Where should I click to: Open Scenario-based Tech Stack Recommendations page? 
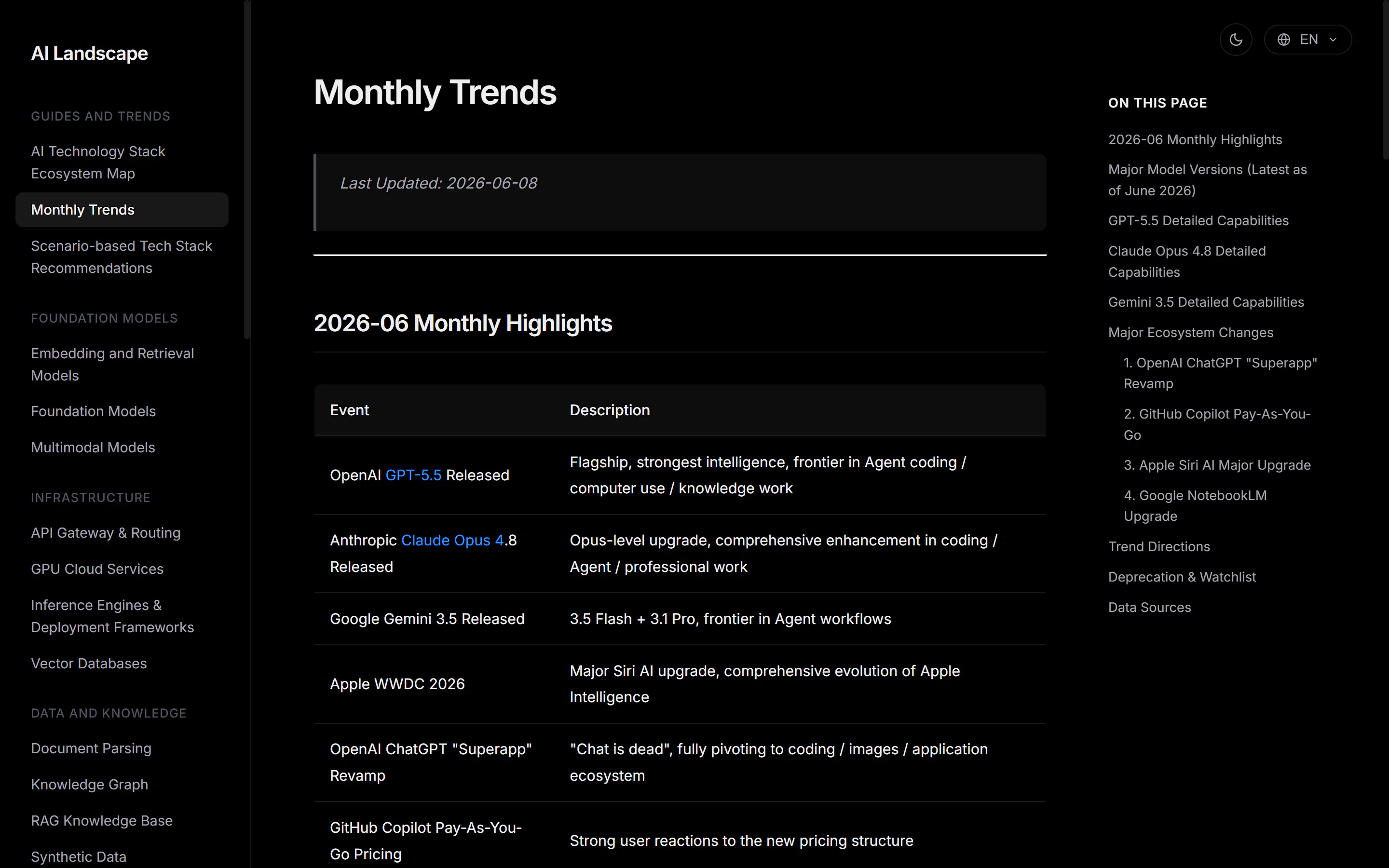122,257
